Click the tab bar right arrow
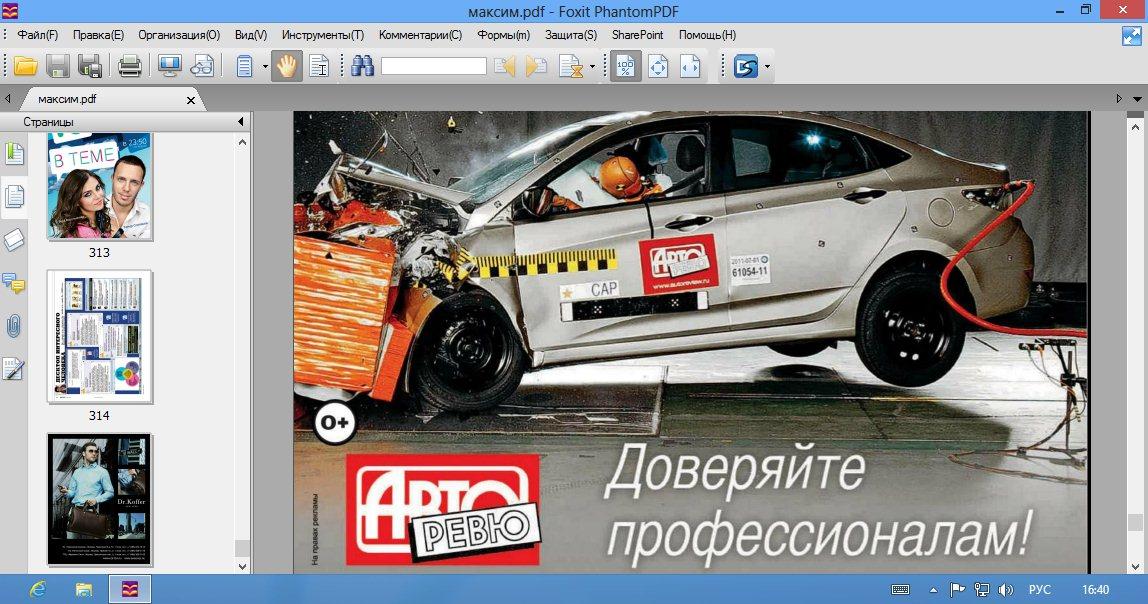Image resolution: width=1148 pixels, height=604 pixels. pos(1119,99)
